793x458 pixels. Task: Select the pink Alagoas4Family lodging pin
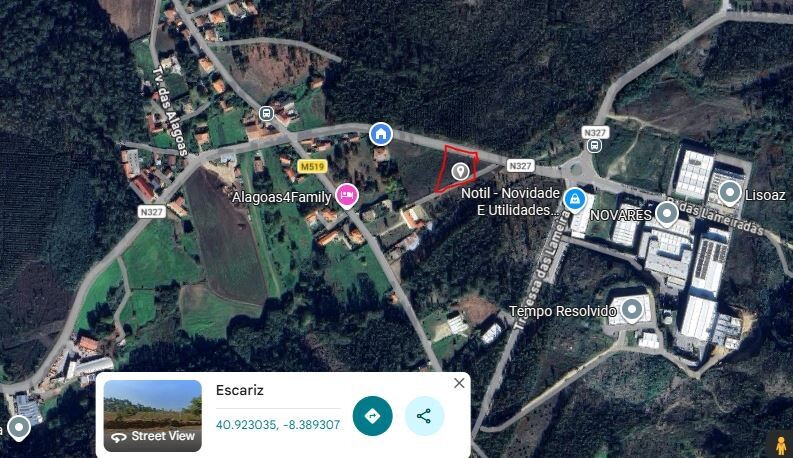(346, 197)
